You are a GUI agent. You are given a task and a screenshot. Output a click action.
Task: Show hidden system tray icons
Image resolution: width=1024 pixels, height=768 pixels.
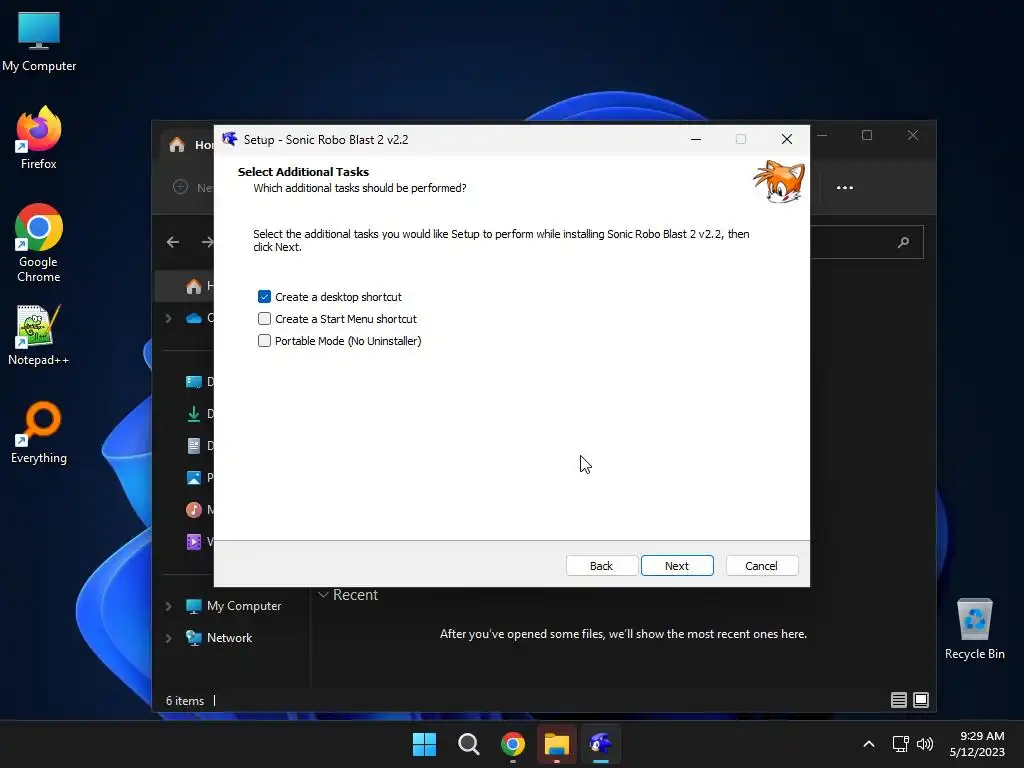point(869,744)
